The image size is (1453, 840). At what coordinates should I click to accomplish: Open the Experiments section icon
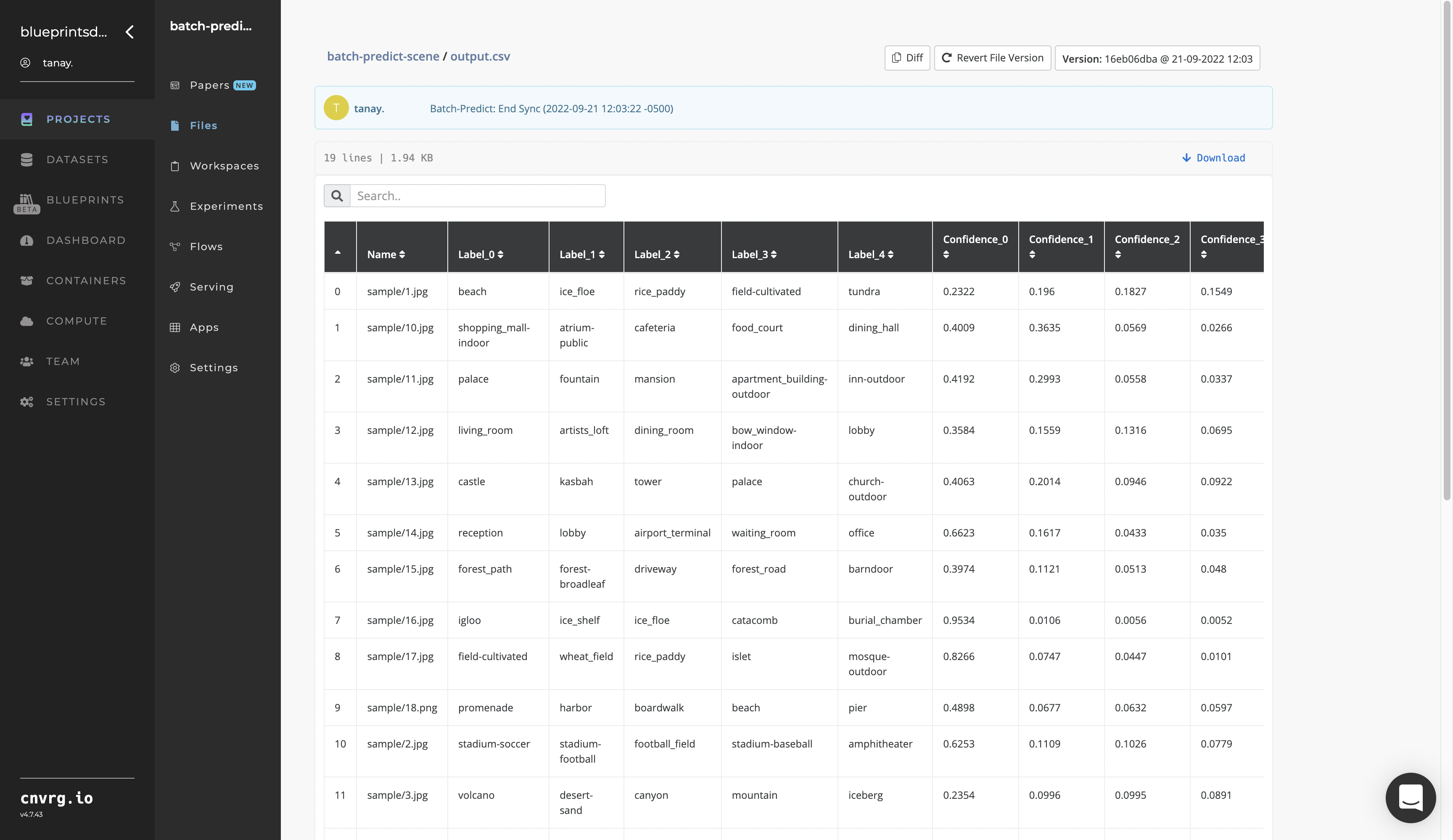pos(176,206)
